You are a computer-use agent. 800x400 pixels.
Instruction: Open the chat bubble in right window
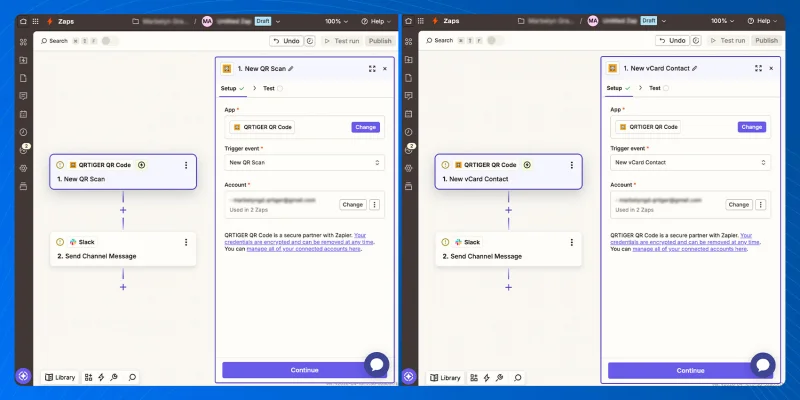tap(763, 365)
